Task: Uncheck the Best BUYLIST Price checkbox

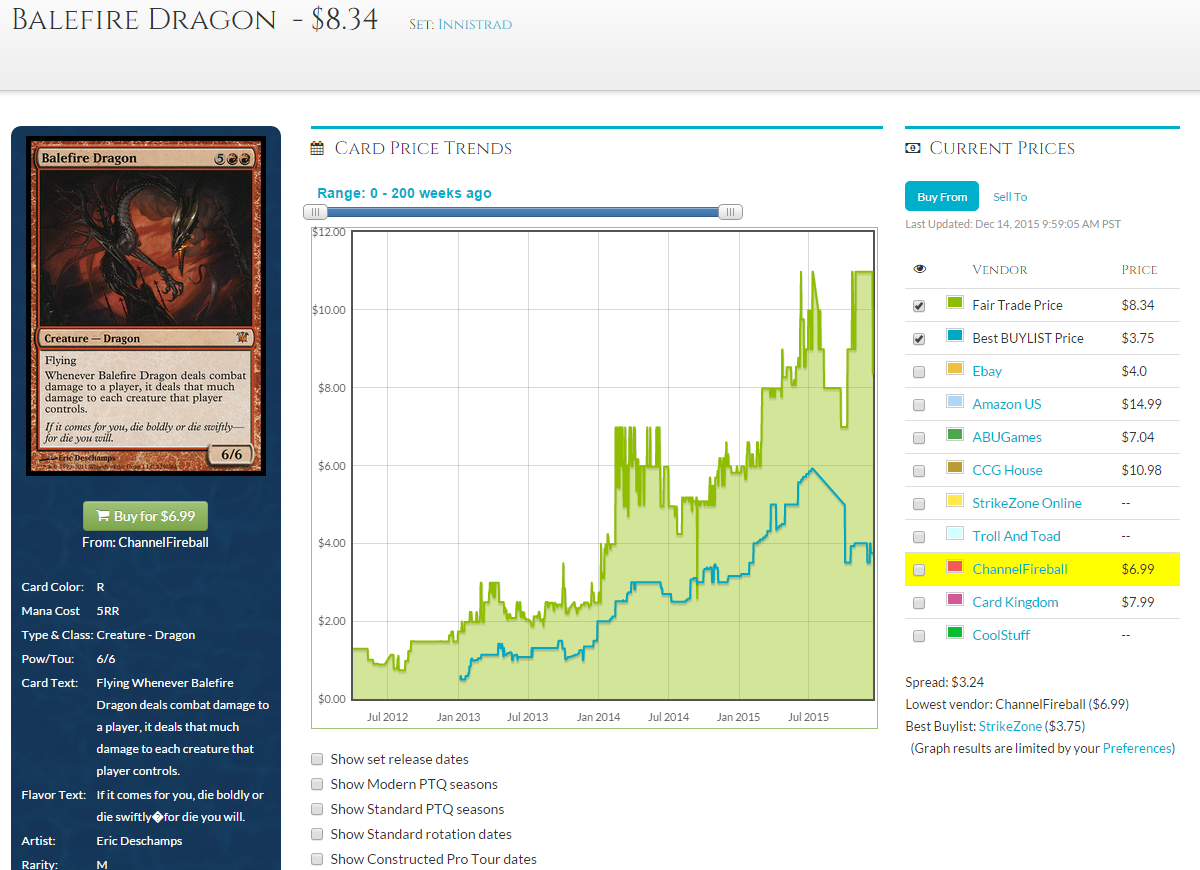Action: [919, 339]
